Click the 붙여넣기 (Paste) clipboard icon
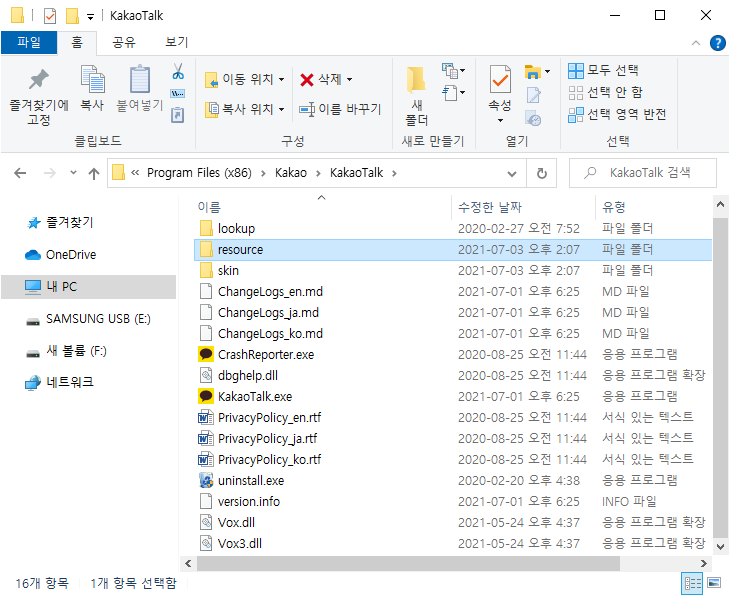Screen dimensions: 730x596 [140, 88]
